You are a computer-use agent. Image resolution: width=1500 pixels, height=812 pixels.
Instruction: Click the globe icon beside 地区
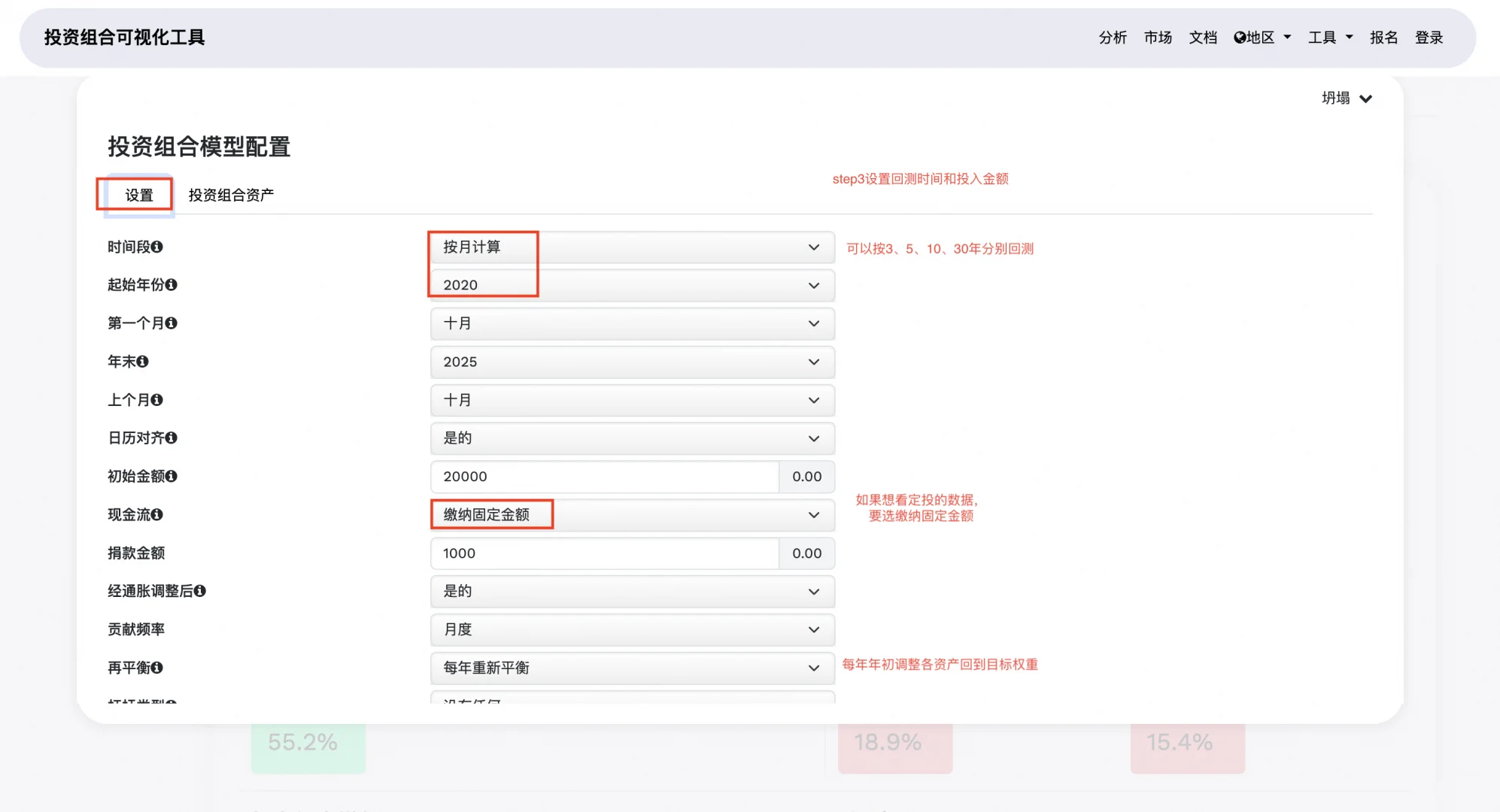1239,37
